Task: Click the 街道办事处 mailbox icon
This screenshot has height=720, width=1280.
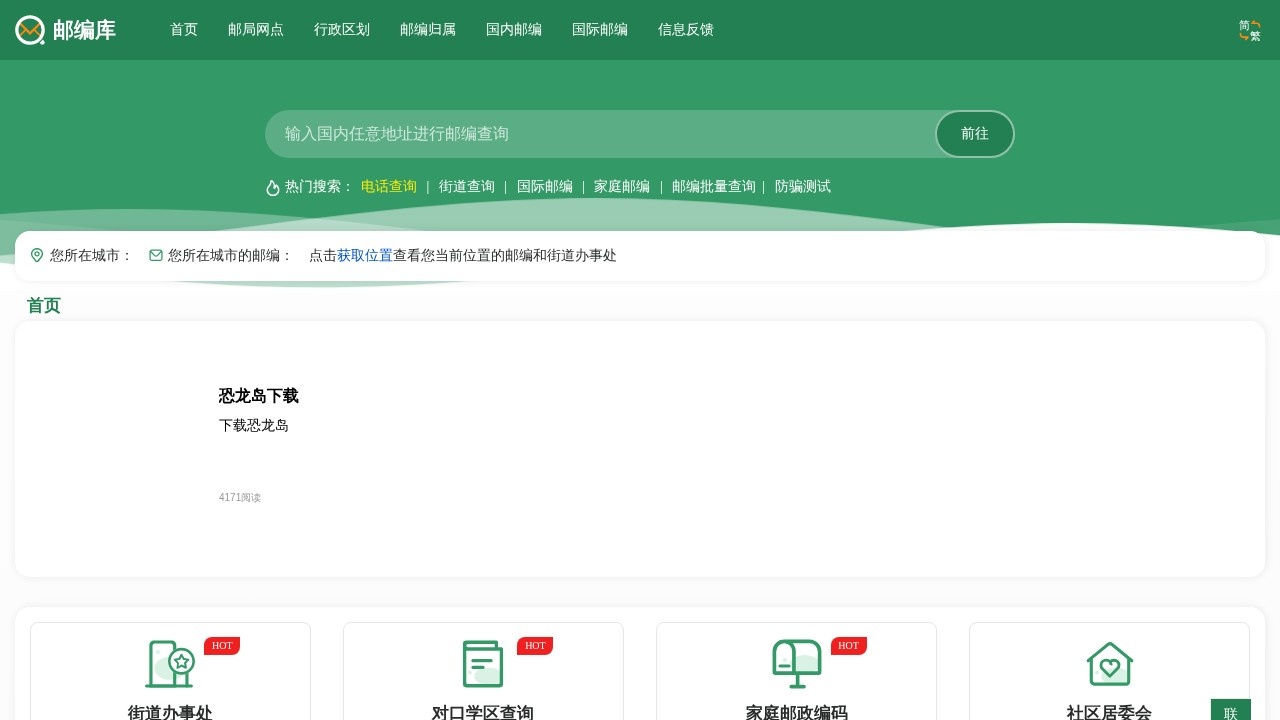Action: coord(170,664)
